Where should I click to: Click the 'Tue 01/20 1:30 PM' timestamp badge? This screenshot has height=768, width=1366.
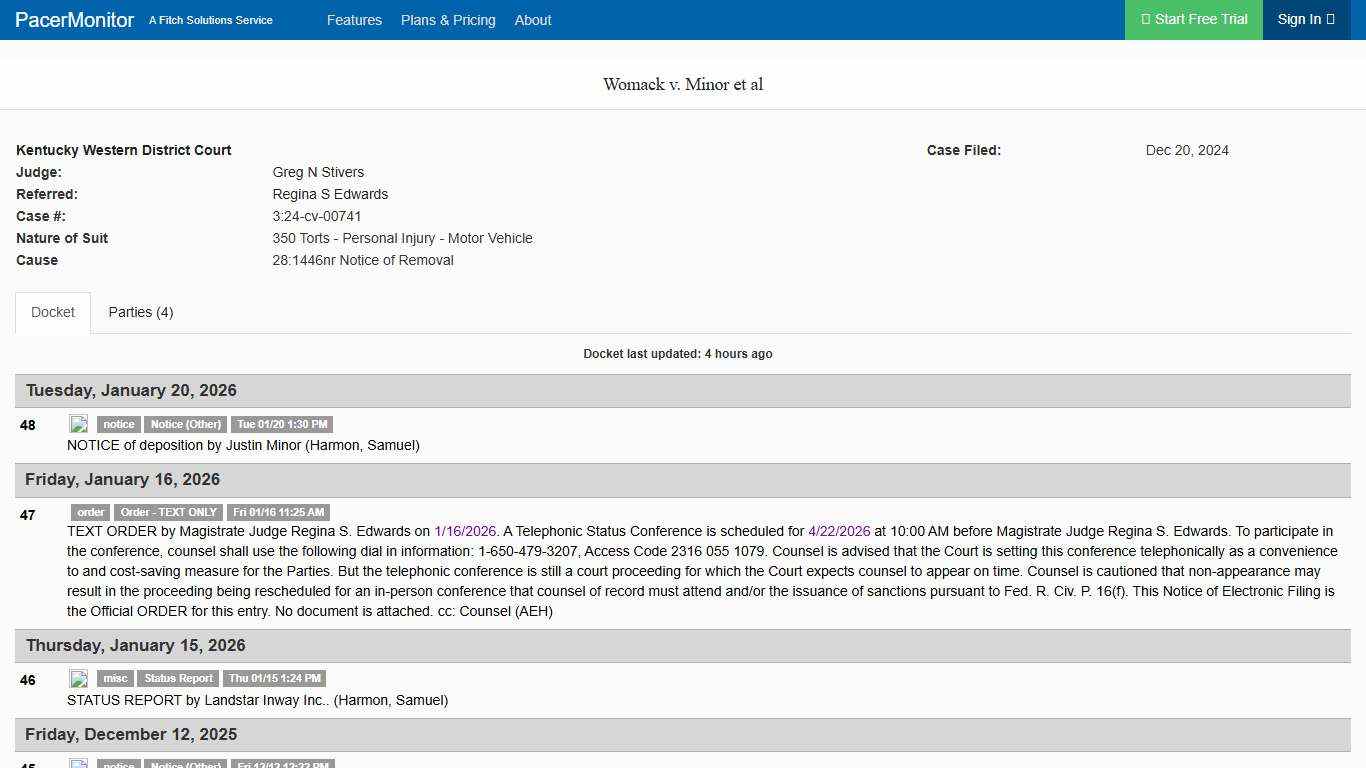click(282, 424)
